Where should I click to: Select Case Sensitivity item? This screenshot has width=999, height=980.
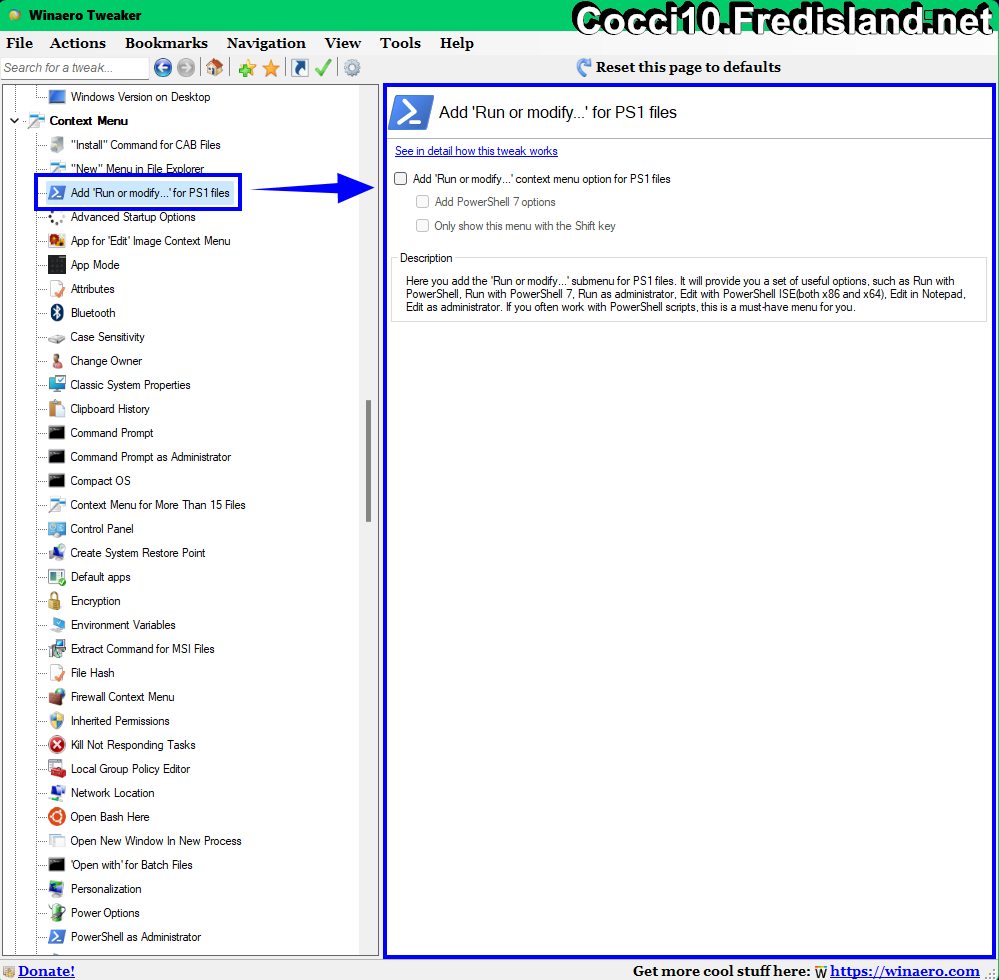(107, 337)
